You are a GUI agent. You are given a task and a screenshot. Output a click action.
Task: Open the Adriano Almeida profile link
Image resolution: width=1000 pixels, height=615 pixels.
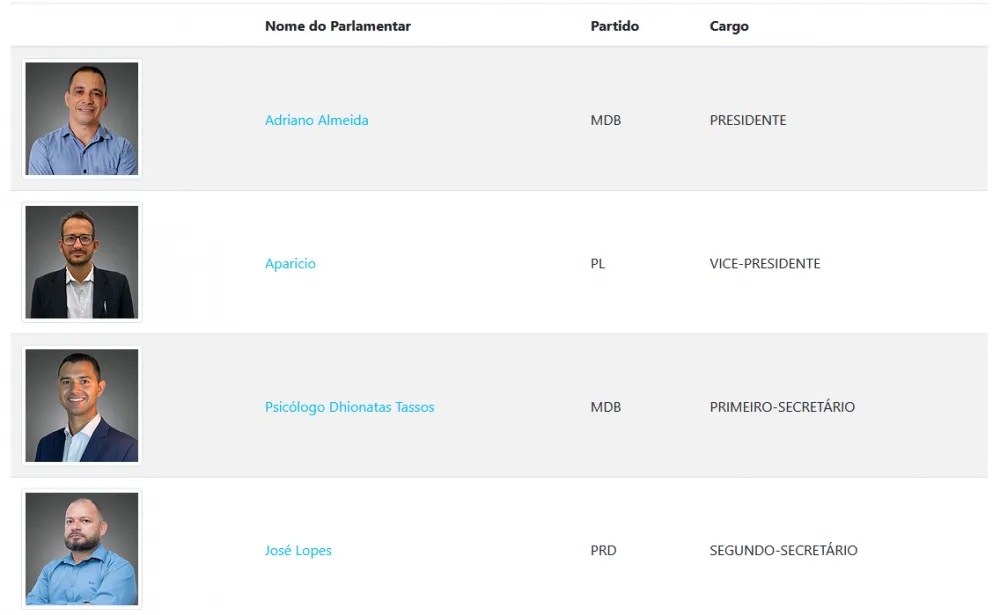[x=316, y=120]
